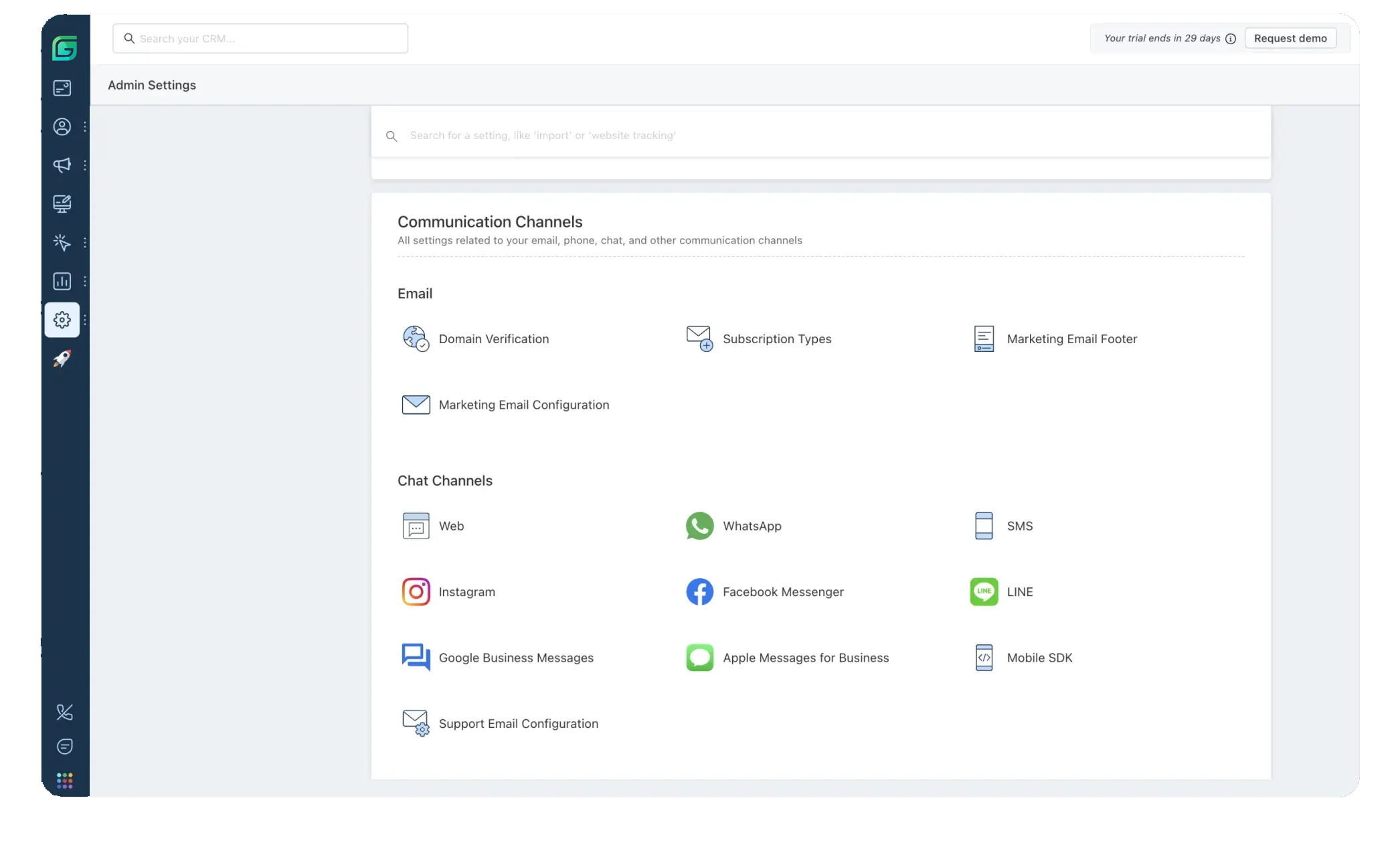This screenshot has width=1400, height=865.
Task: Expand the Automations submenu dots
Action: pos(85,242)
